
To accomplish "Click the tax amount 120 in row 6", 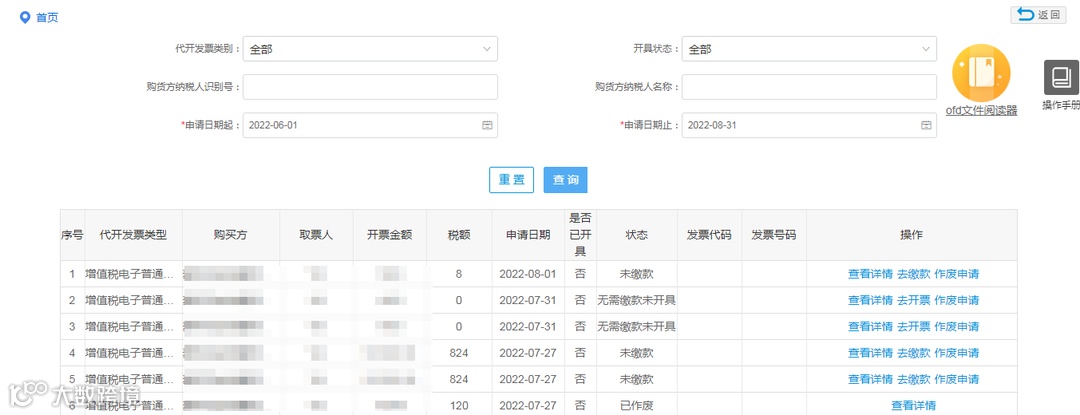I will (459, 405).
